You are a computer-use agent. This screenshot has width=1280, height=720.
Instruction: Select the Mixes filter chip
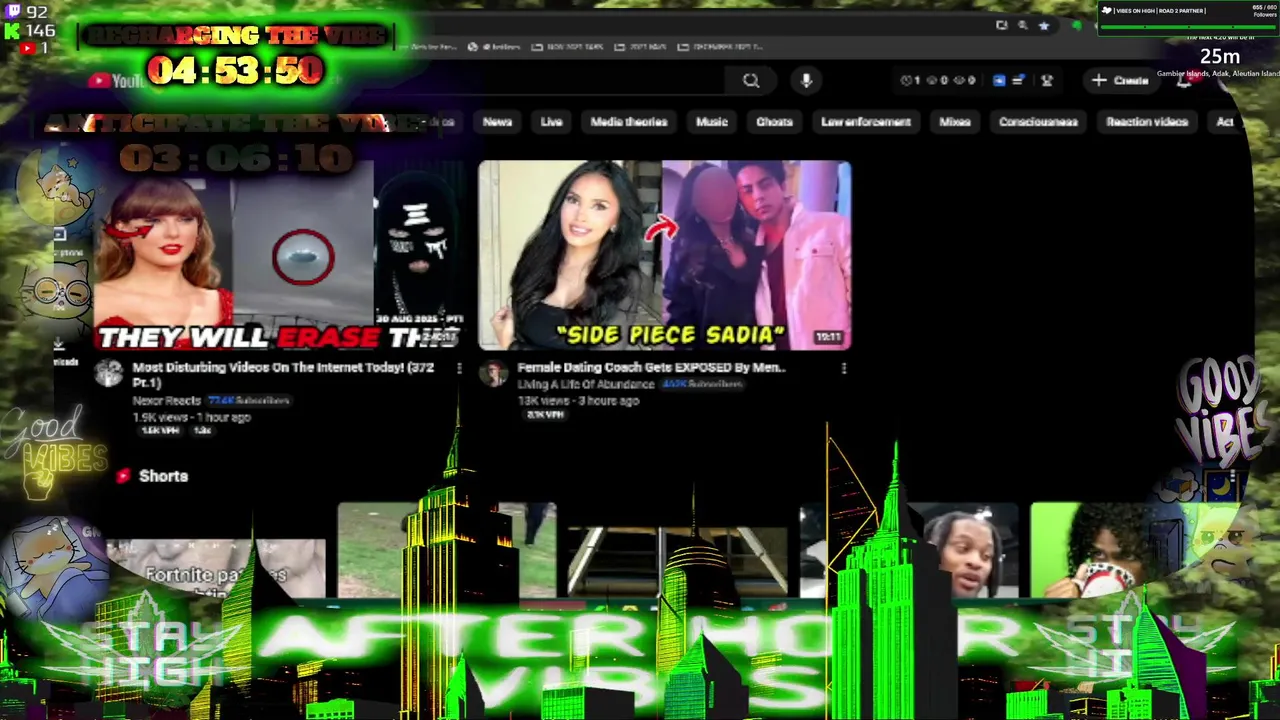click(955, 122)
